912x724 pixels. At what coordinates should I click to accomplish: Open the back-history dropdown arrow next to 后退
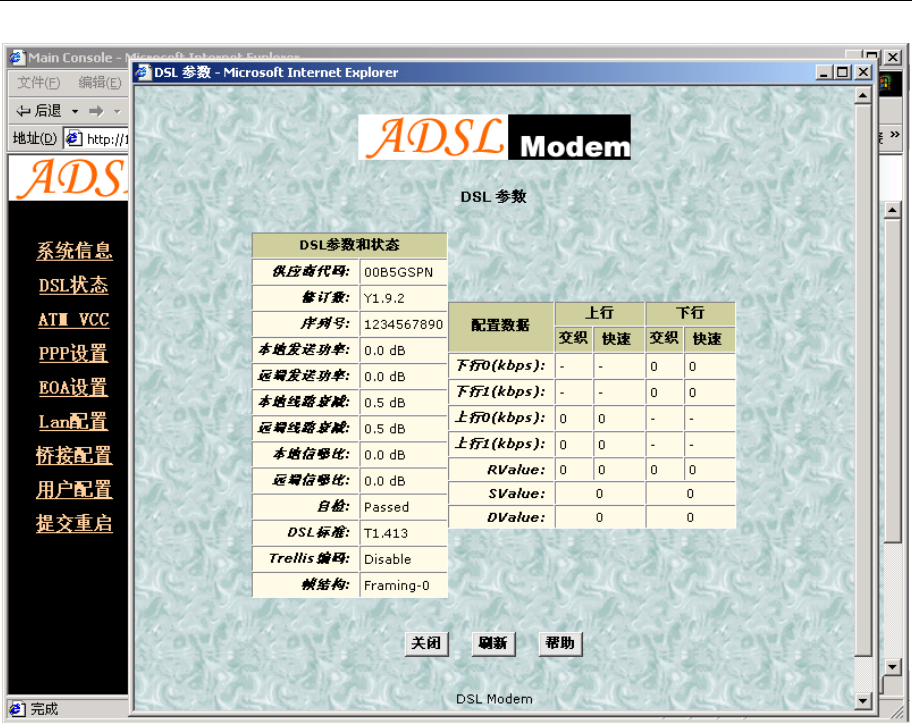click(x=75, y=111)
